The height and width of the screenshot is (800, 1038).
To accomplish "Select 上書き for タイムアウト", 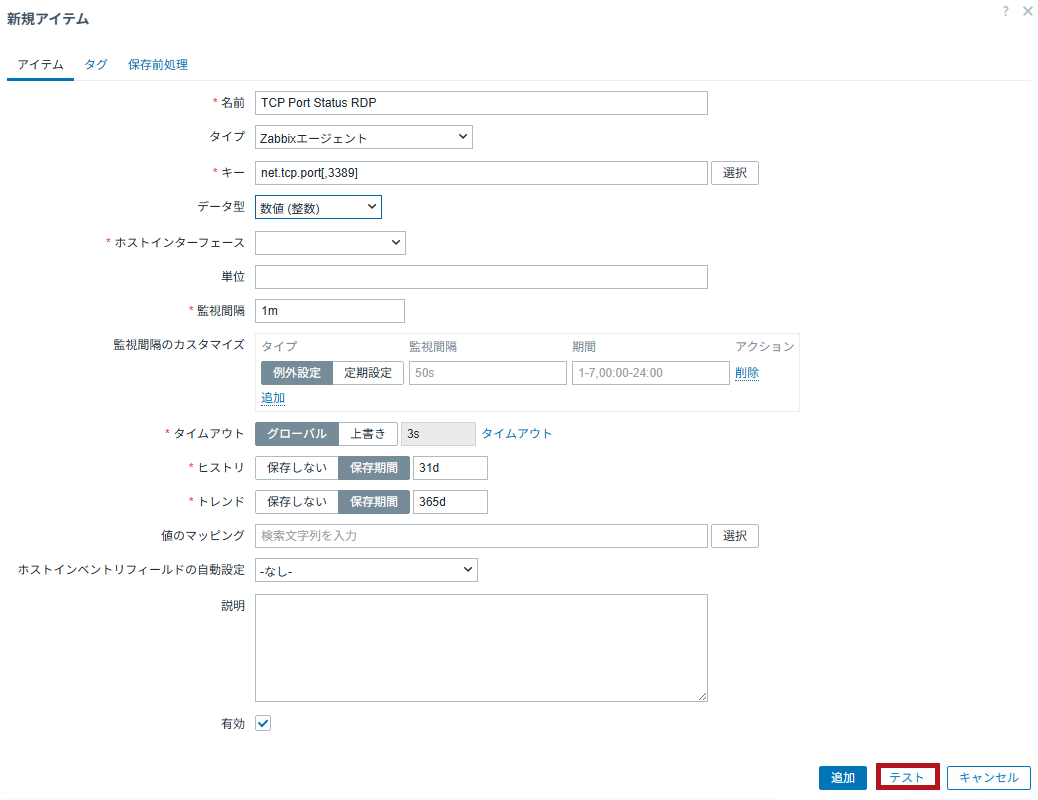I will click(367, 434).
